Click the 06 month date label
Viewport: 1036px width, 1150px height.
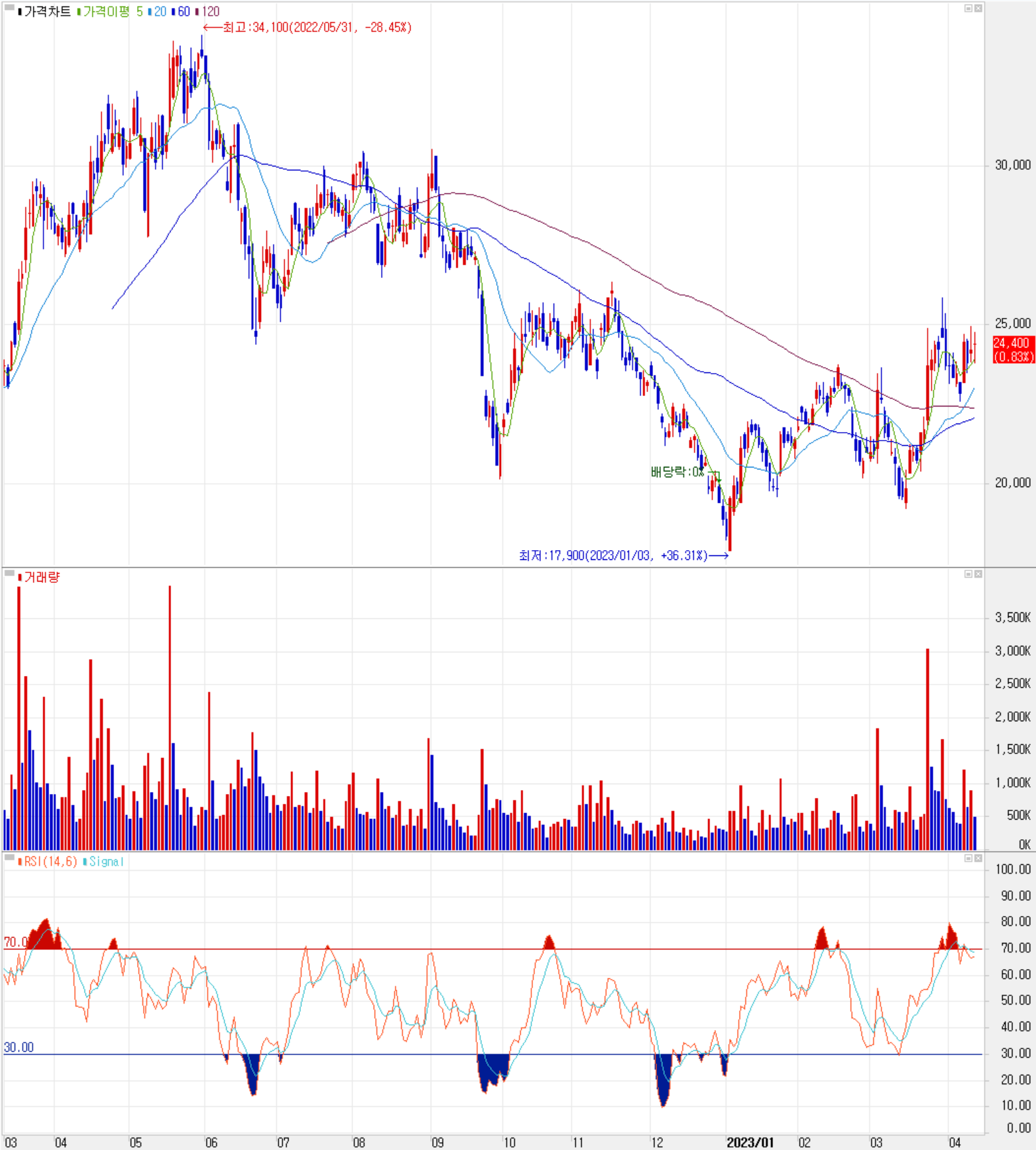pos(211,1143)
